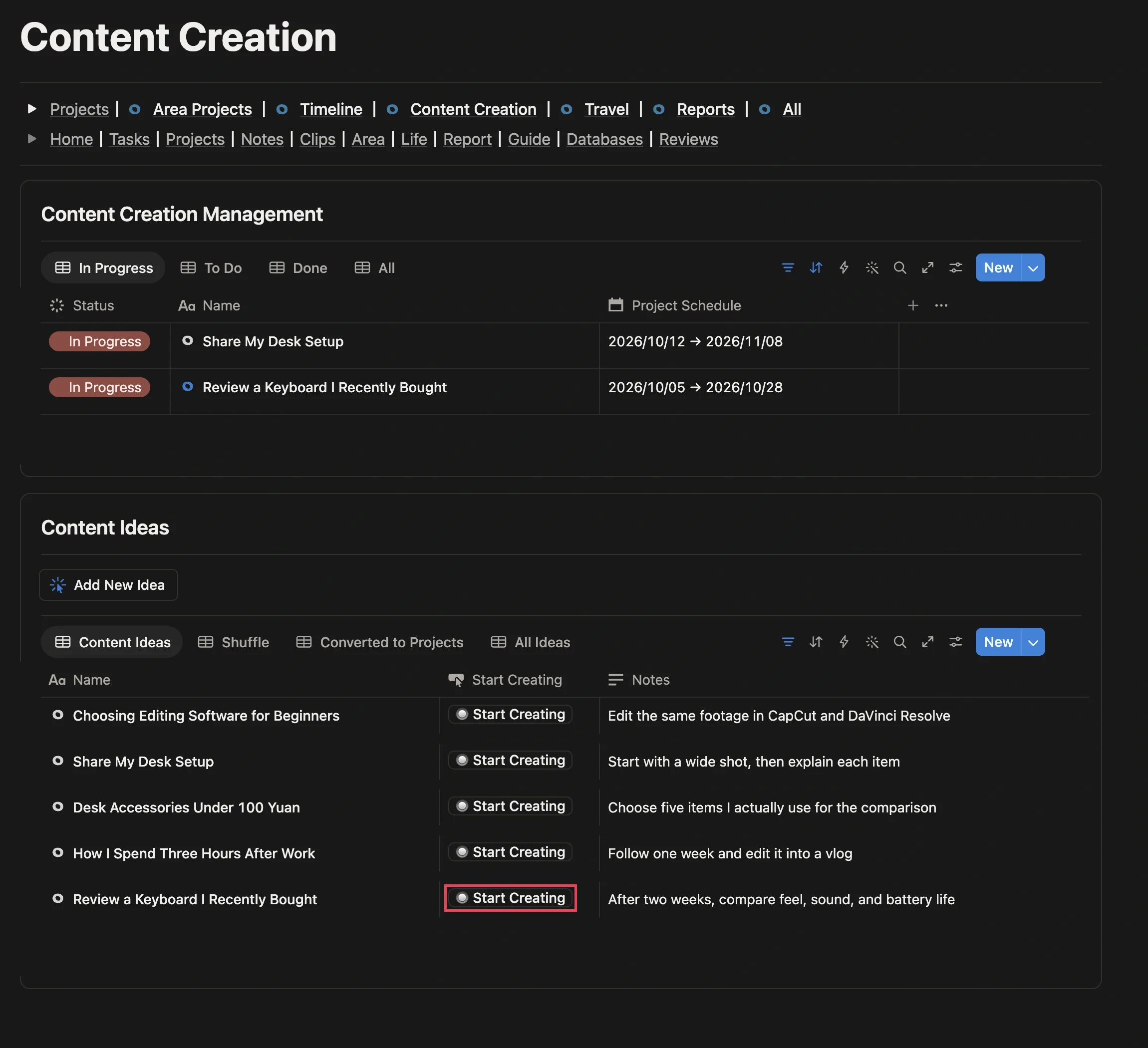Screen dimensions: 1148x1048
Task: Click the Add New Idea button
Action: coord(108,584)
